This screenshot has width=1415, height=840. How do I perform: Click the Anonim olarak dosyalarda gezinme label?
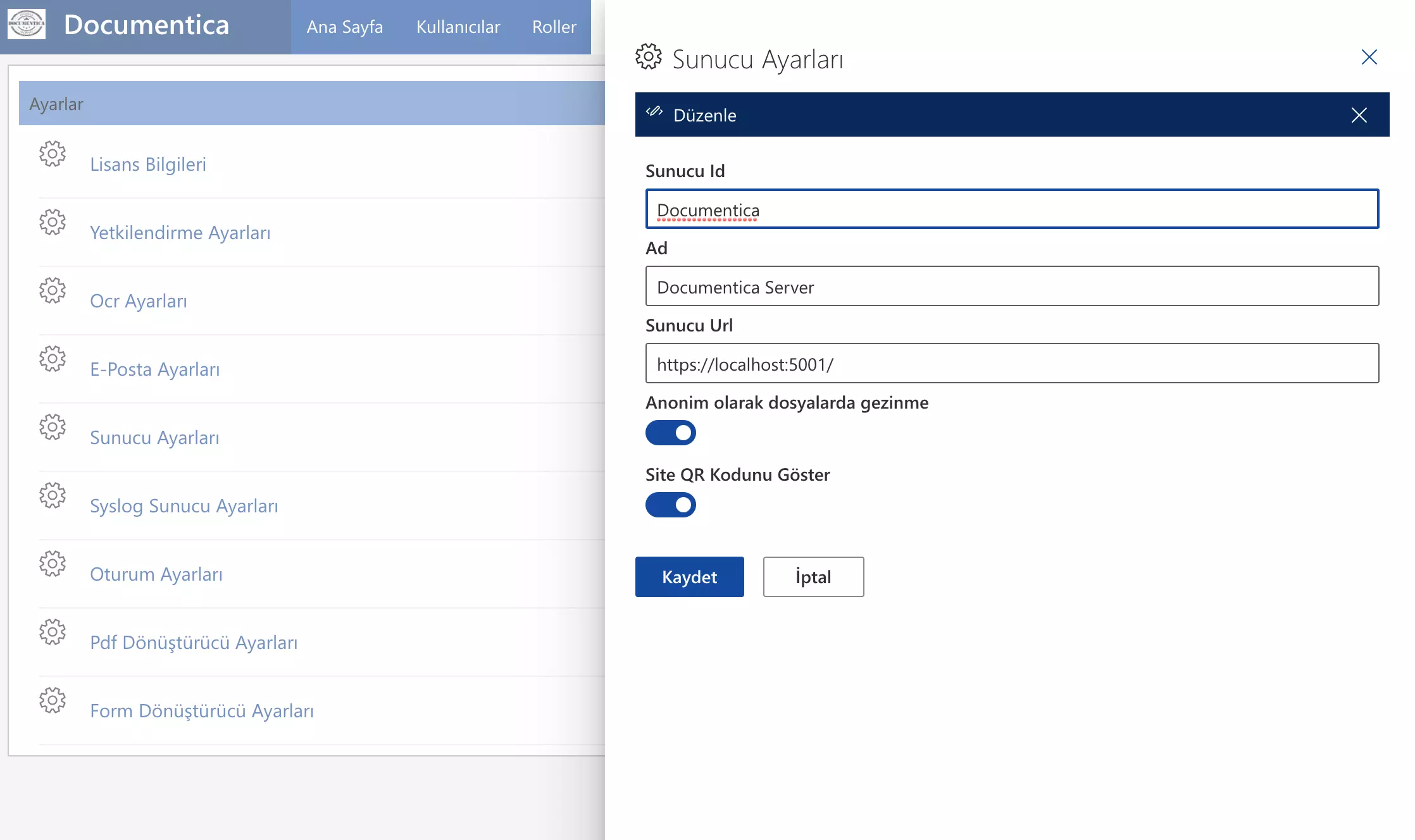[x=787, y=402]
